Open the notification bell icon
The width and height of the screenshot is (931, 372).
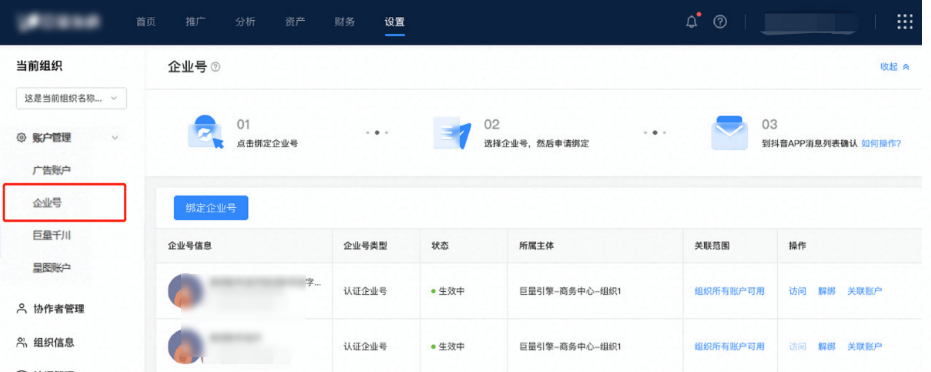pos(691,23)
